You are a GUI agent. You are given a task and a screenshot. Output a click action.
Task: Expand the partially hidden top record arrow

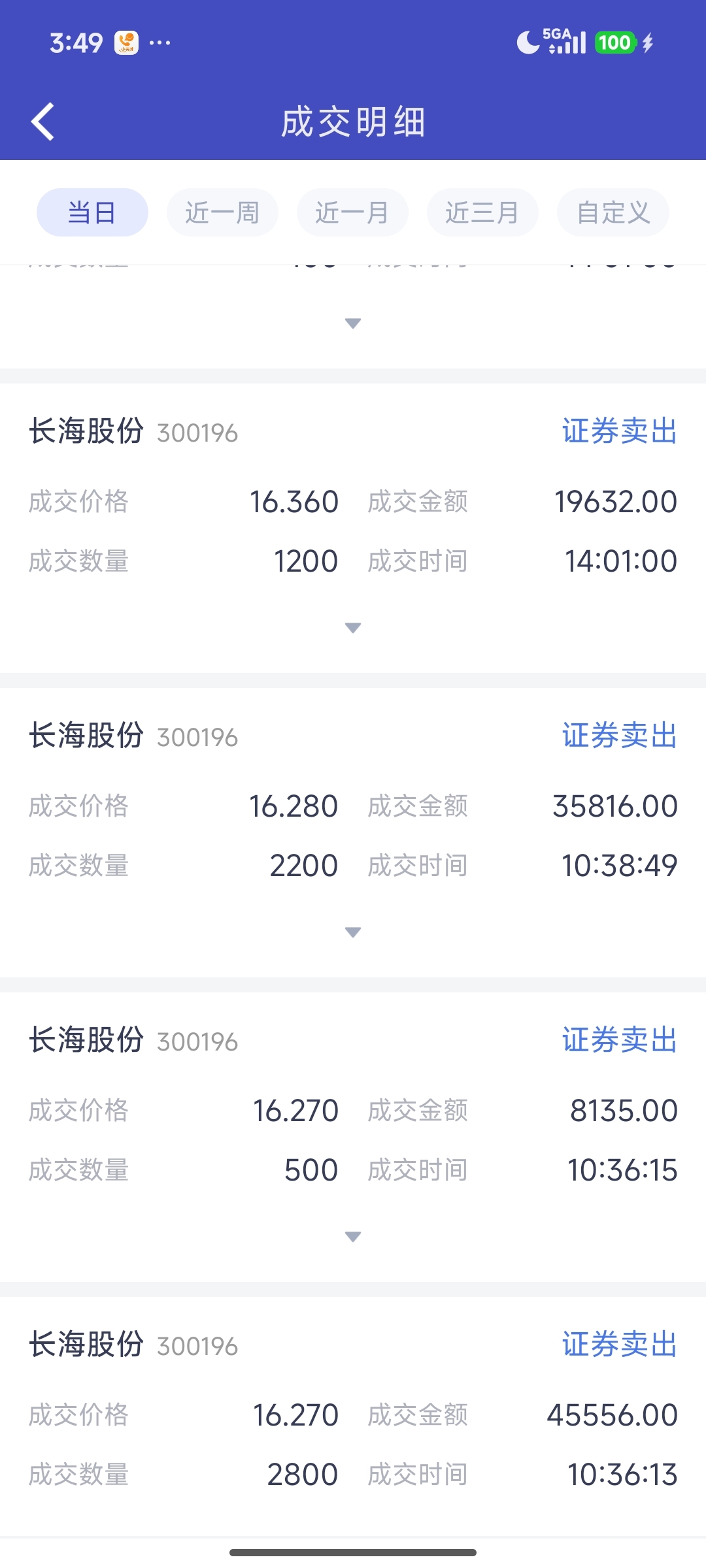pos(353,323)
